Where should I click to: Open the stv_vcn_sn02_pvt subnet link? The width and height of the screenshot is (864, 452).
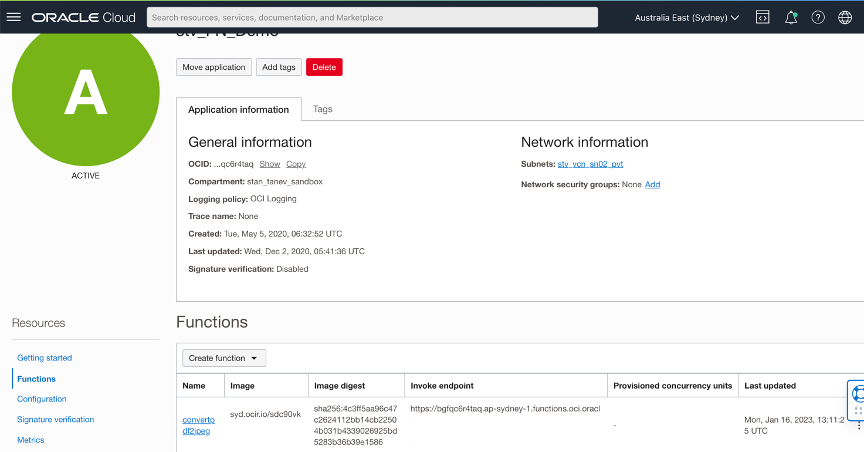590,164
